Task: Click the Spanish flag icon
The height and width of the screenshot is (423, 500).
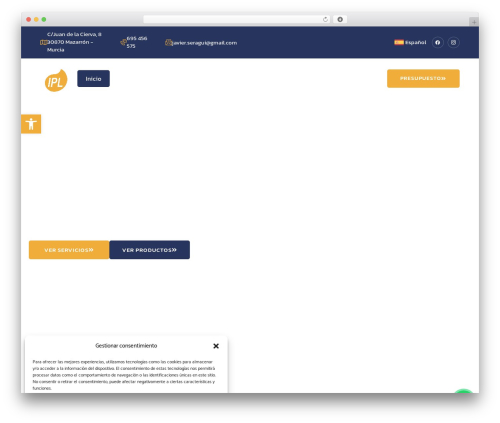Action: pyautogui.click(x=399, y=42)
